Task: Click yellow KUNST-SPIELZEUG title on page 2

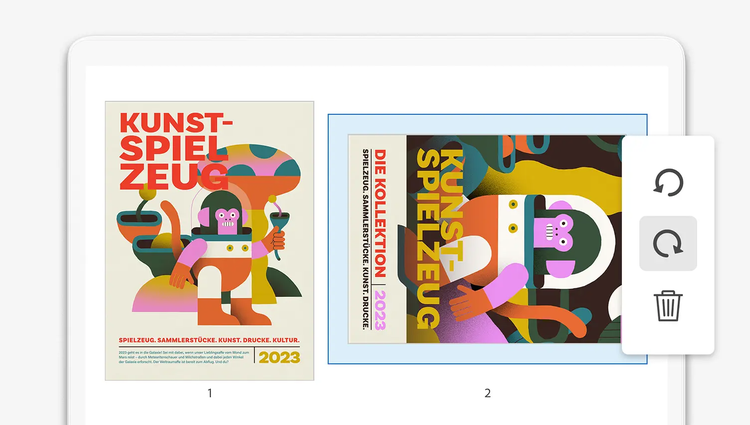Action: point(439,238)
